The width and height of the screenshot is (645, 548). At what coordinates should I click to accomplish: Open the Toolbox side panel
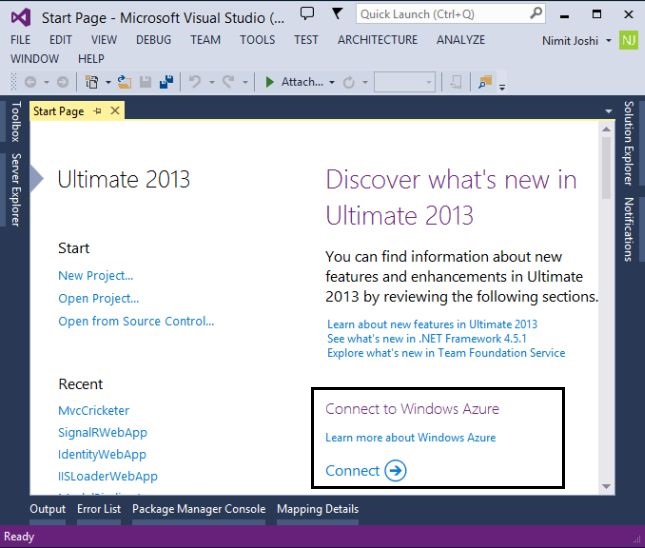pyautogui.click(x=16, y=122)
